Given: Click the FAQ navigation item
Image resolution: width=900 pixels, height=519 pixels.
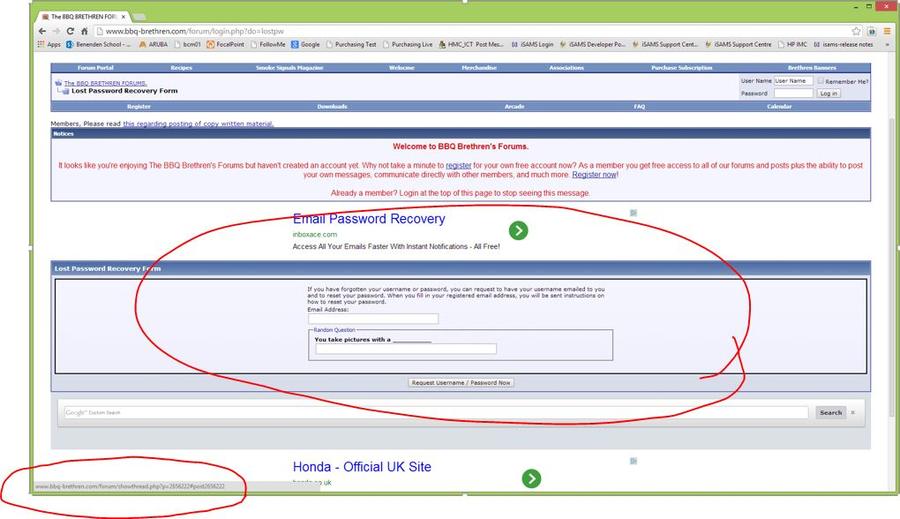Looking at the screenshot, I should 639,106.
